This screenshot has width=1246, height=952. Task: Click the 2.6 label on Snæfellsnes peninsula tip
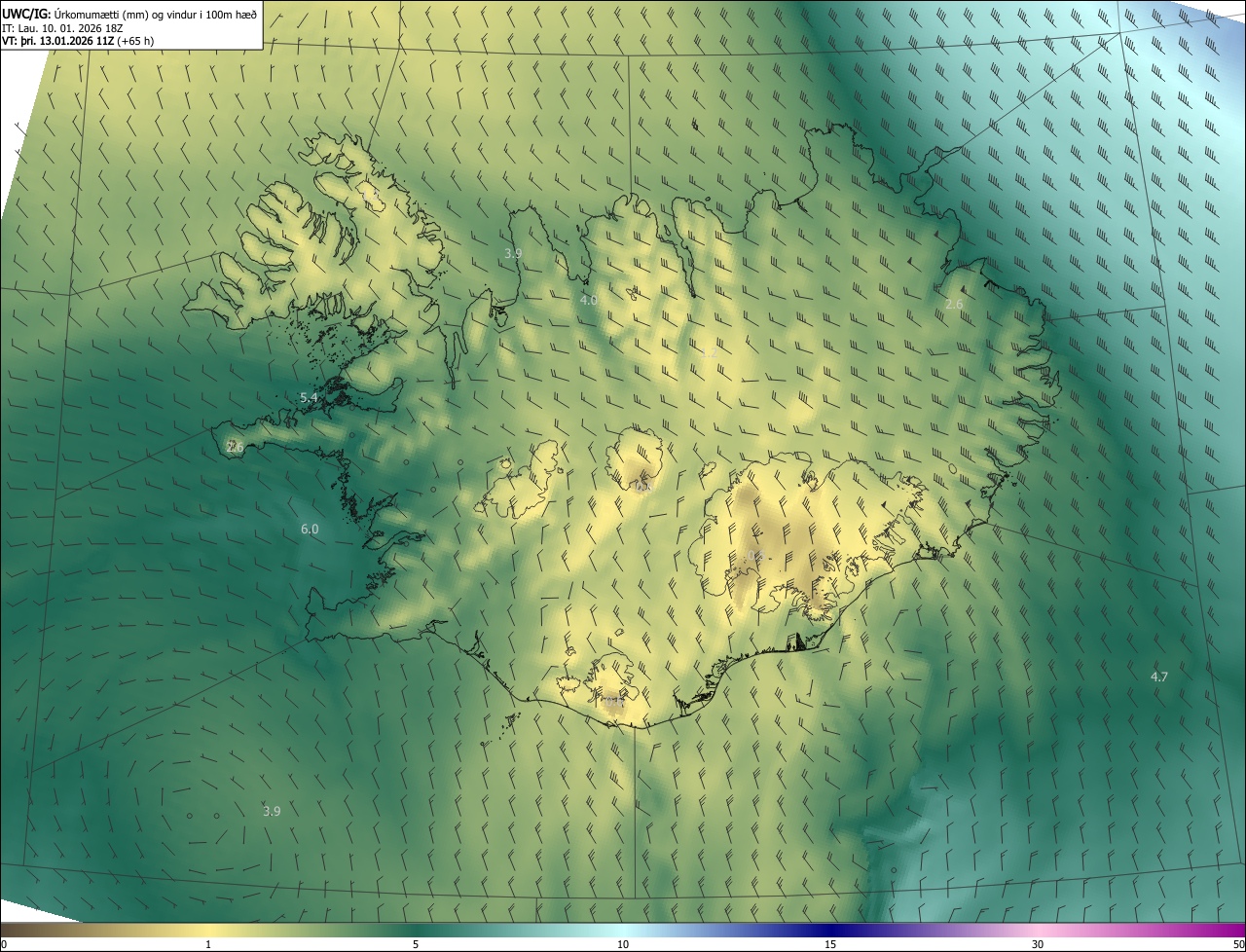(x=235, y=447)
